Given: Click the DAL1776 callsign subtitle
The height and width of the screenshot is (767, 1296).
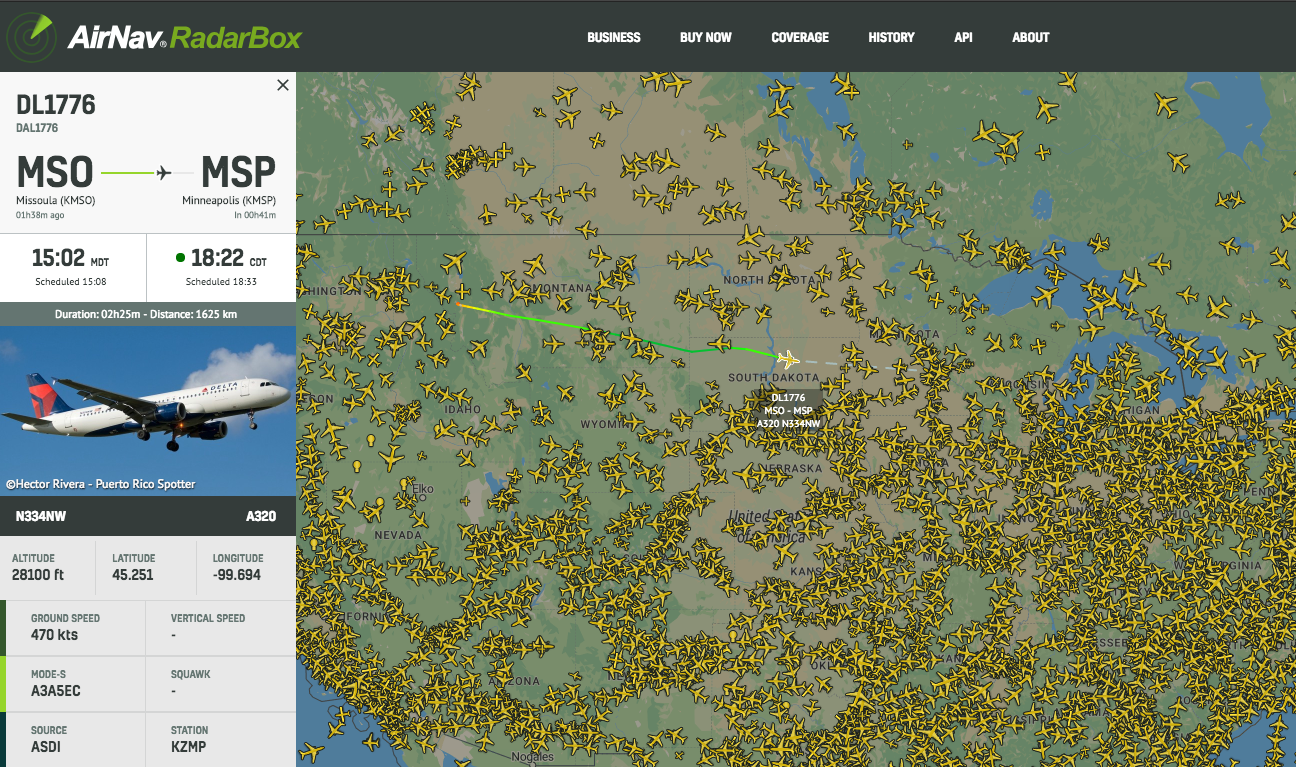Looking at the screenshot, I should coord(37,128).
